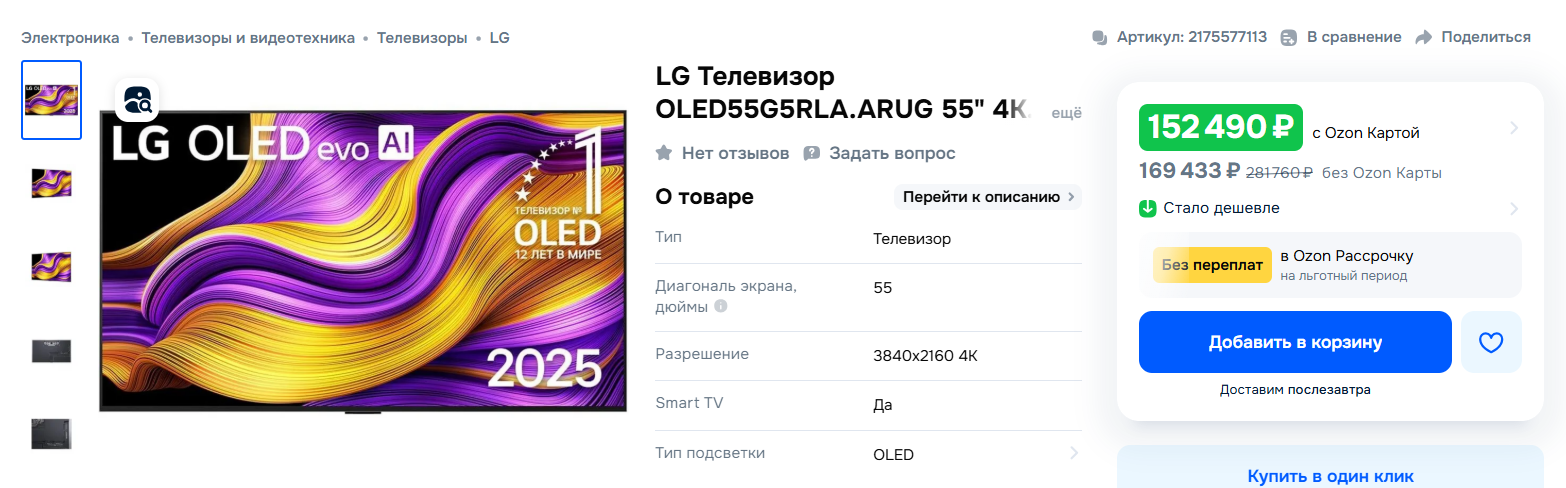
Task: Open the Без переплат Ozon Рассрочку banner
Action: [1330, 265]
